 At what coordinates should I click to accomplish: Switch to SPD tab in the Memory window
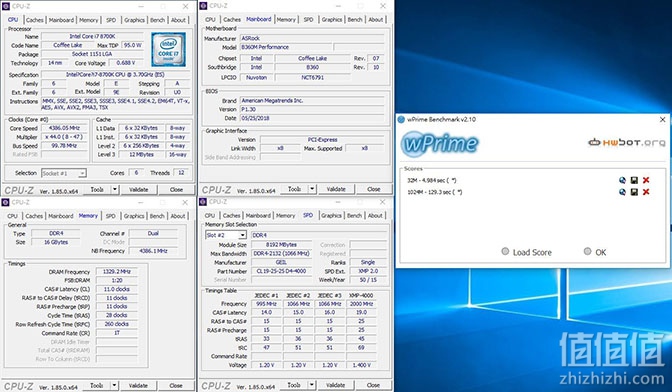click(x=111, y=216)
